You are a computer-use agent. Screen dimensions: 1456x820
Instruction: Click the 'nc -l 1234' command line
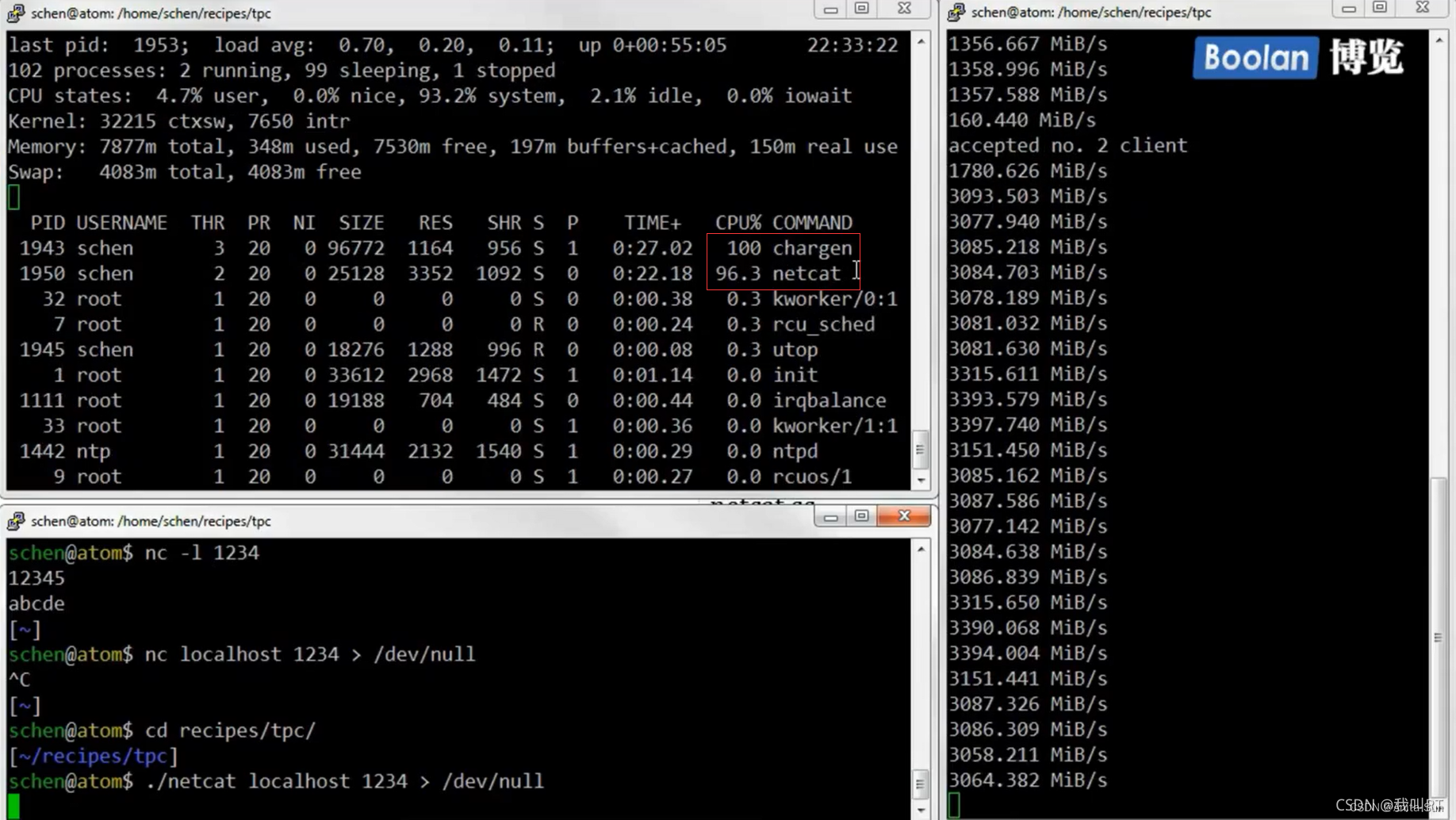(x=202, y=553)
